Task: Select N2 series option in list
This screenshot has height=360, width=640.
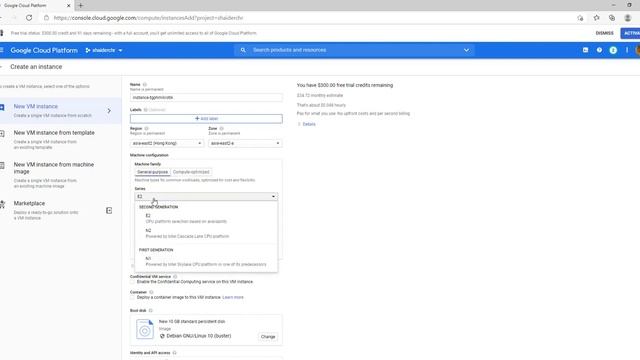Action: pyautogui.click(x=206, y=233)
